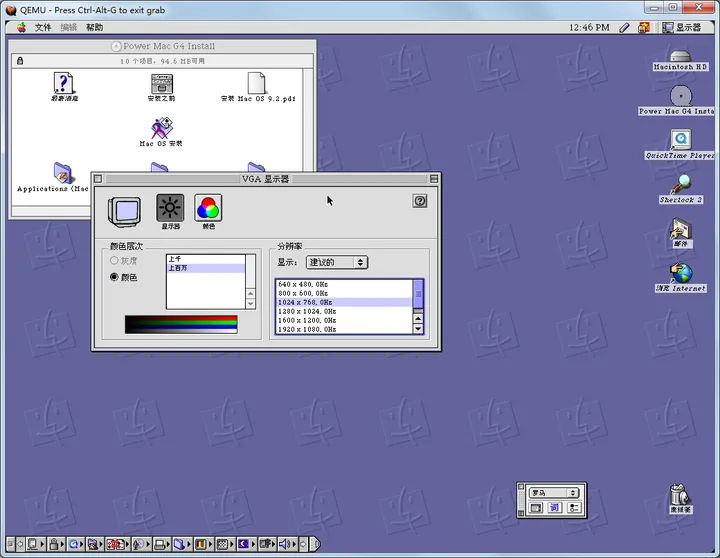Click the monitor screen icon in VGA panel
The image size is (720, 558).
pos(124,212)
